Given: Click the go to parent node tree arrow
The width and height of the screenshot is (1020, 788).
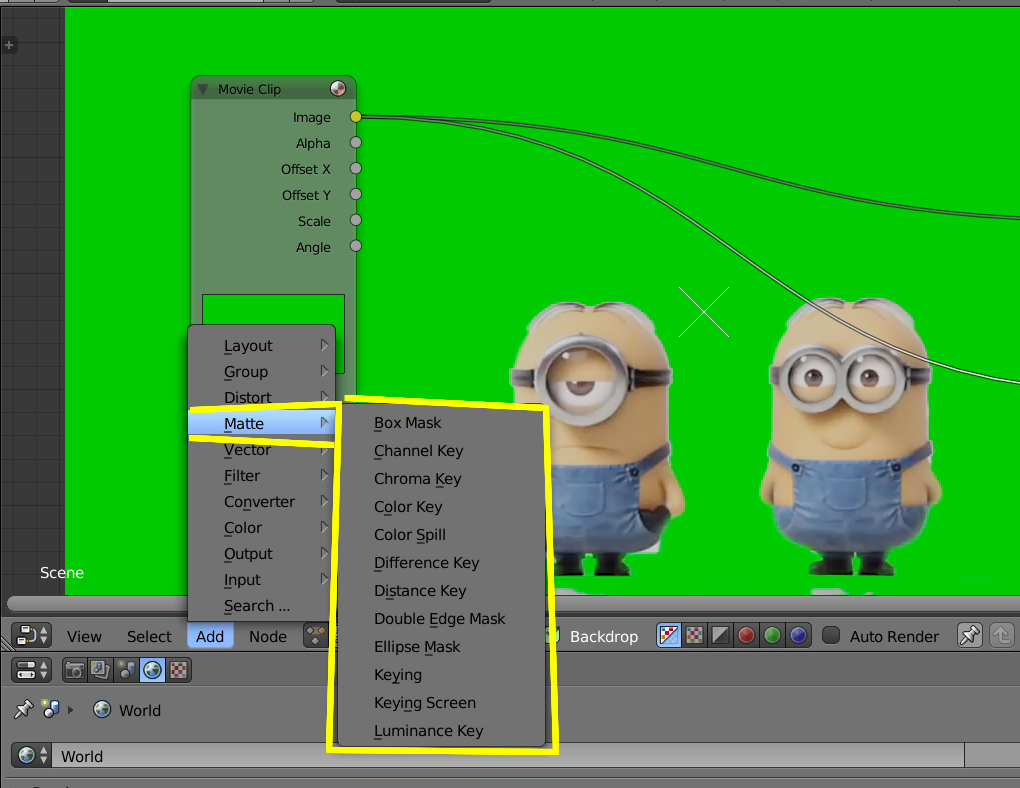Looking at the screenshot, I should point(1002,635).
